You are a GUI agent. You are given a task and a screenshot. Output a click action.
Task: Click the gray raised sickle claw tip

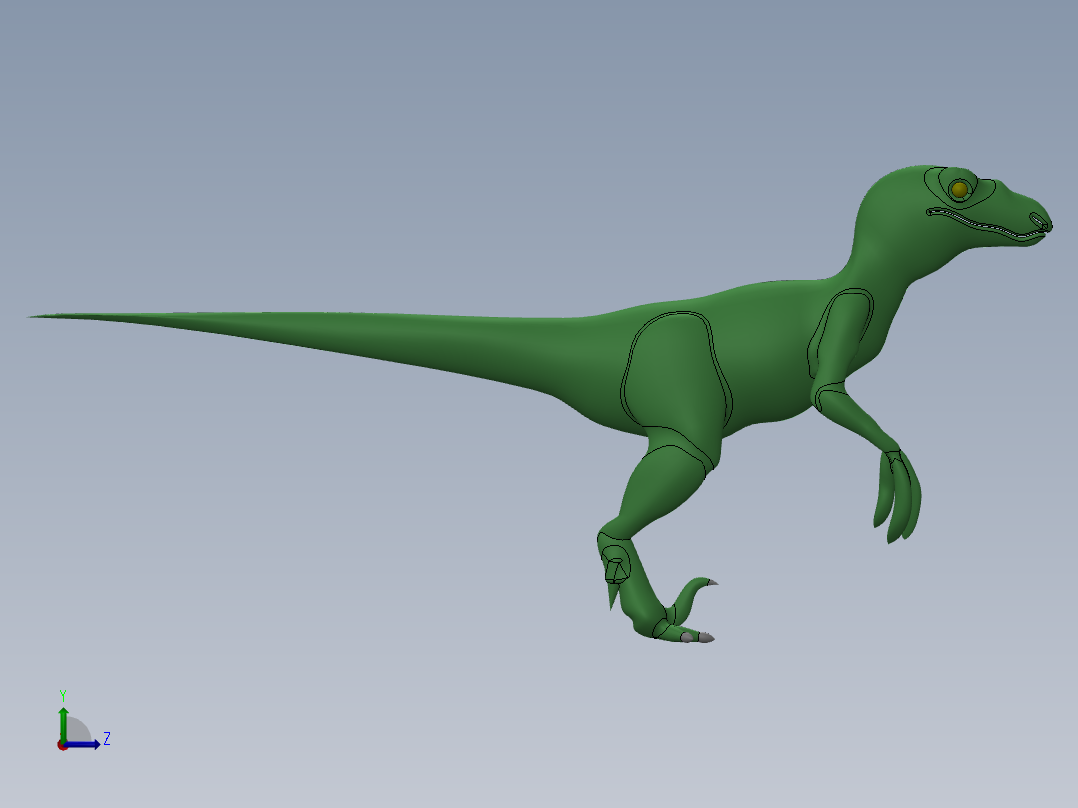click(x=712, y=583)
